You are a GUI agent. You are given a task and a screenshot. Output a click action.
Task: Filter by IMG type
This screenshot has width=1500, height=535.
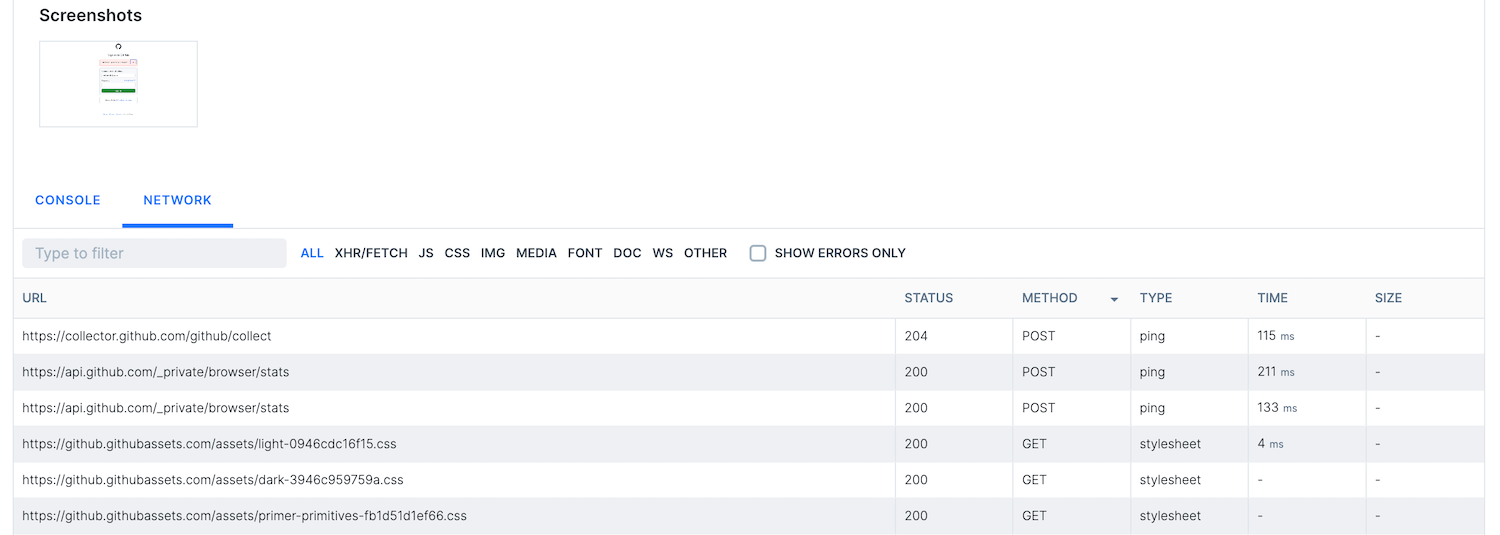pyautogui.click(x=493, y=253)
